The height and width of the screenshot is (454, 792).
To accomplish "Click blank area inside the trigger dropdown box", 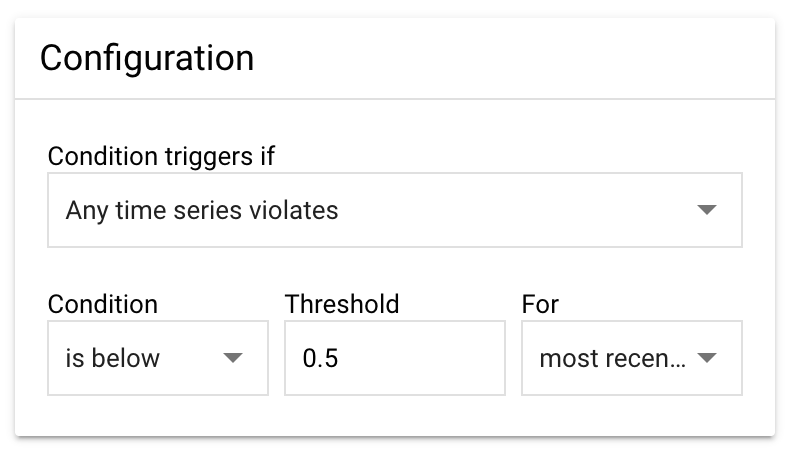I will (520, 210).
